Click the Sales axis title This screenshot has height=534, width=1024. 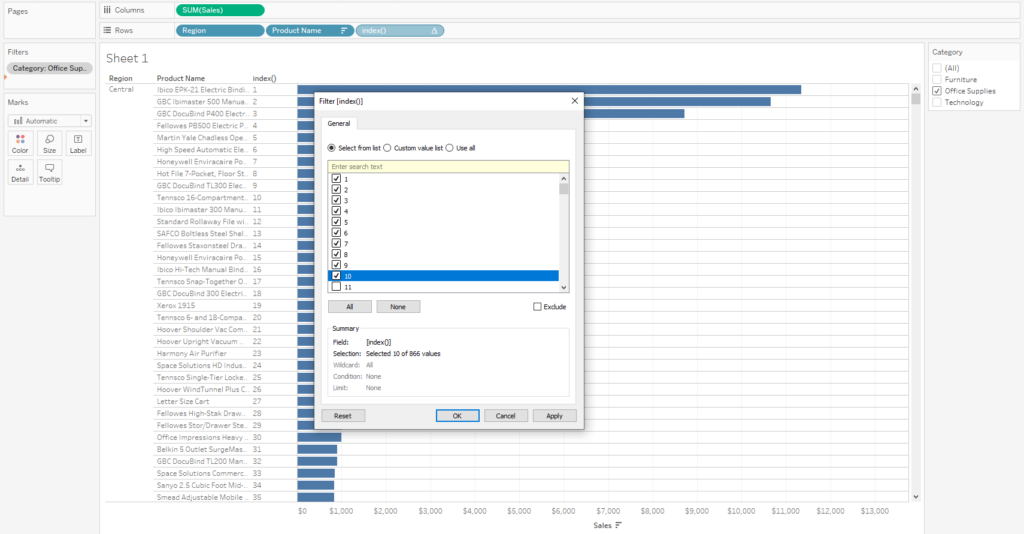coord(602,525)
